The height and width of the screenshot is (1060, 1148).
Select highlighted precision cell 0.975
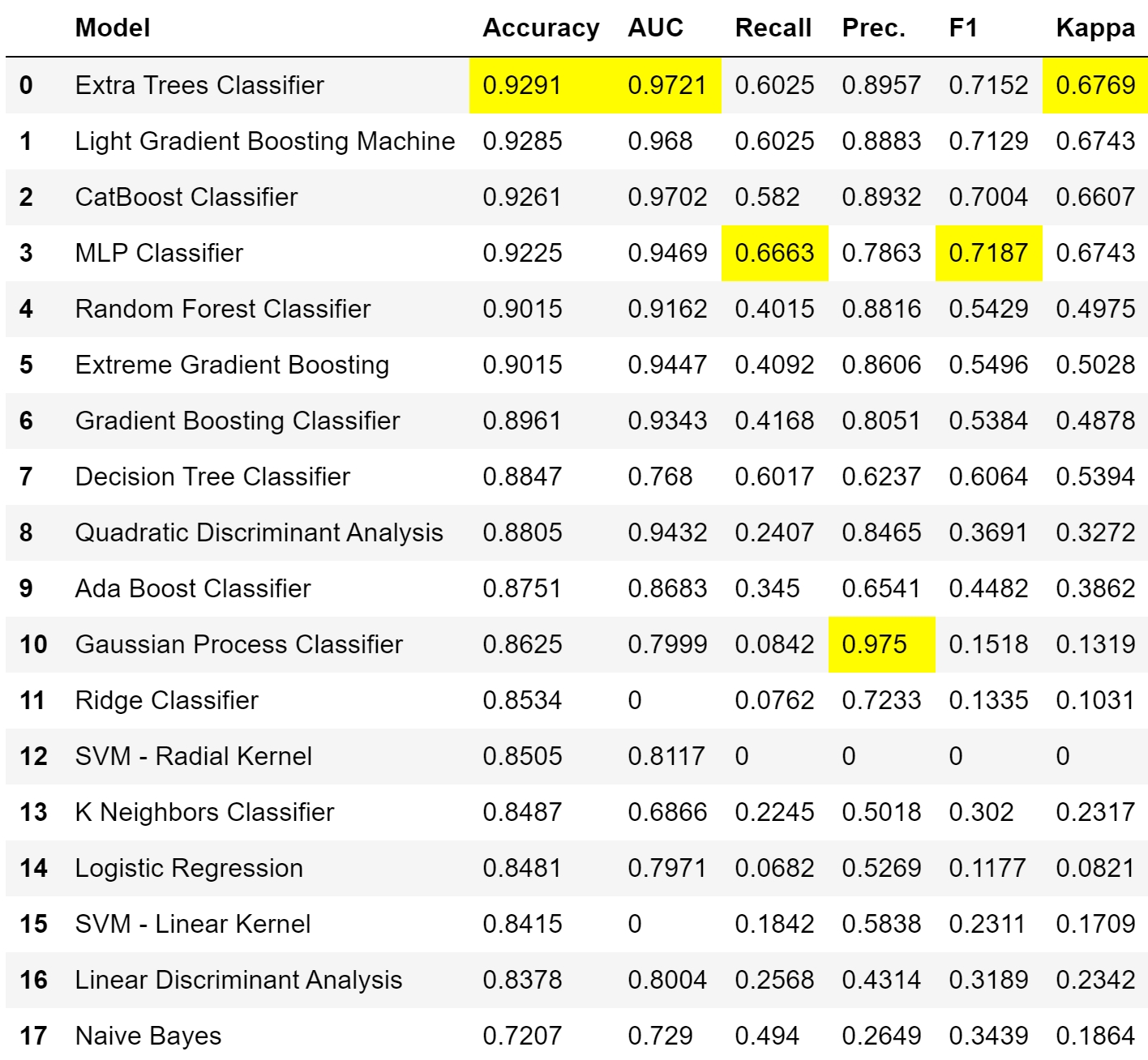[x=874, y=644]
